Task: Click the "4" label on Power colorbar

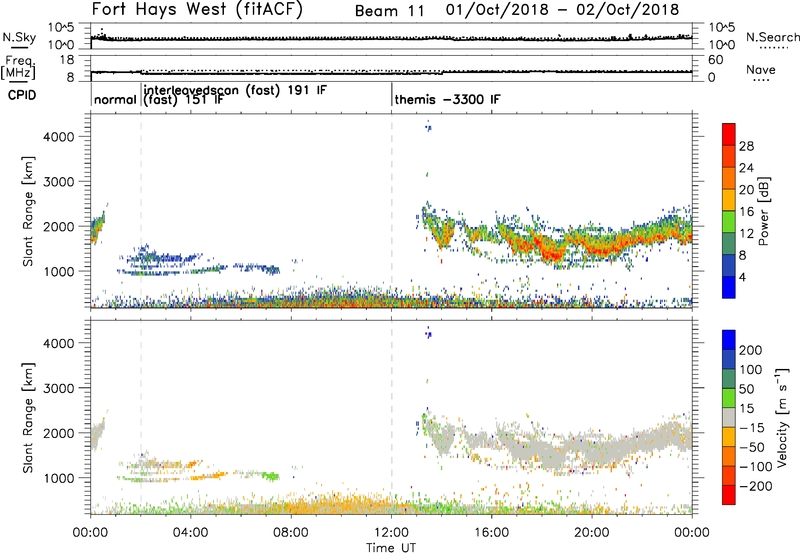Action: tap(743, 277)
